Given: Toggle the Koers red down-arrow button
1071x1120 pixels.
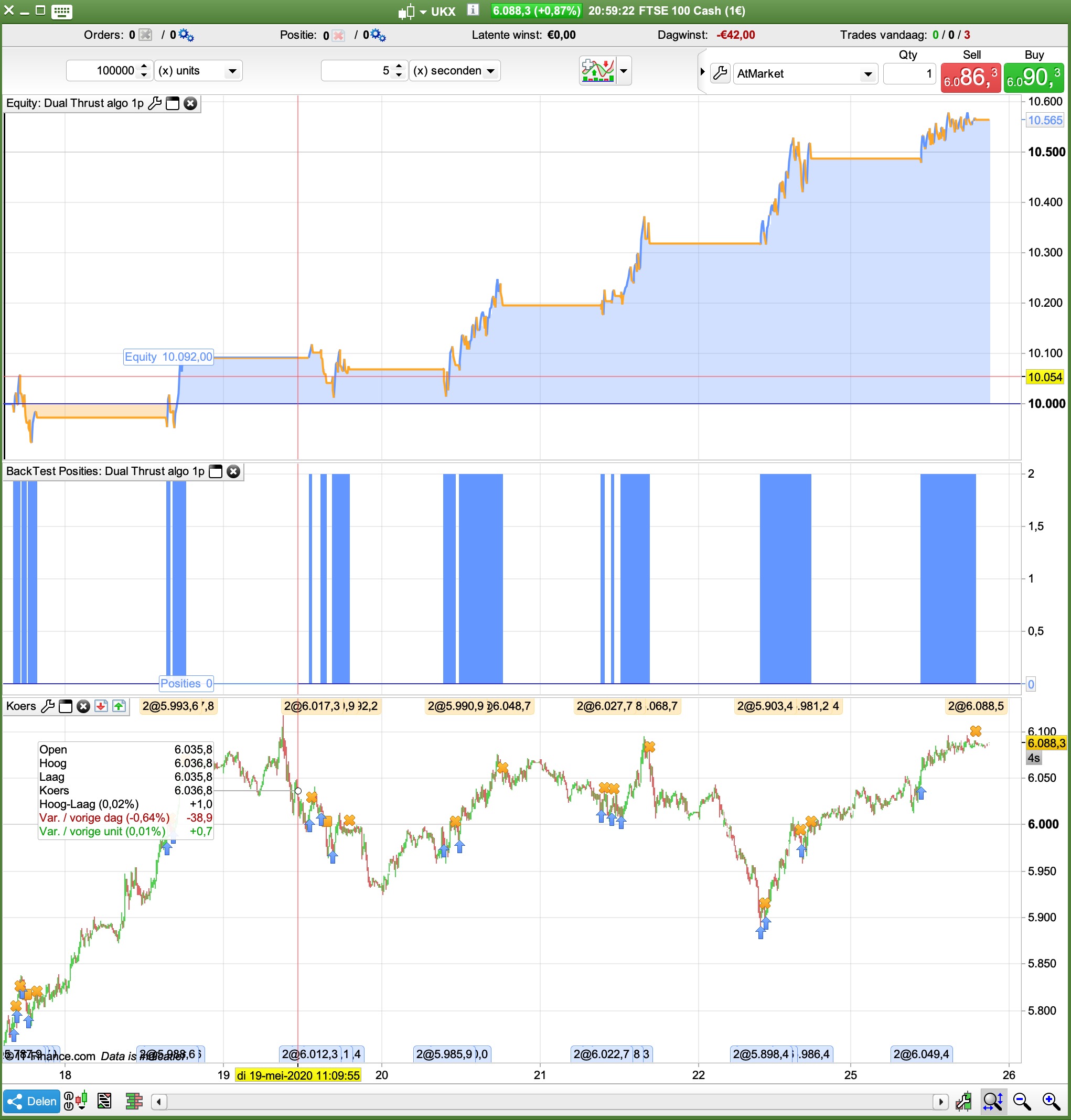Looking at the screenshot, I should [x=101, y=706].
